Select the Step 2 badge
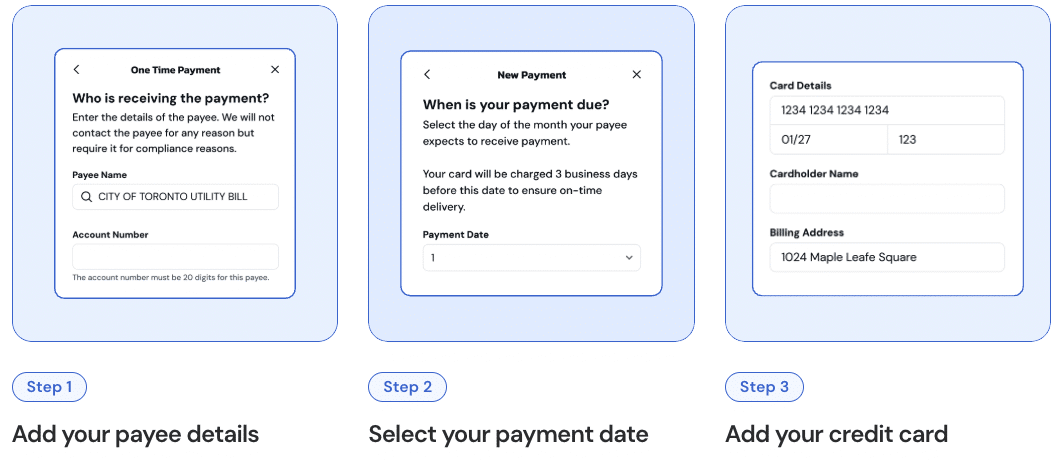Image resolution: width=1056 pixels, height=460 pixels. pos(407,387)
